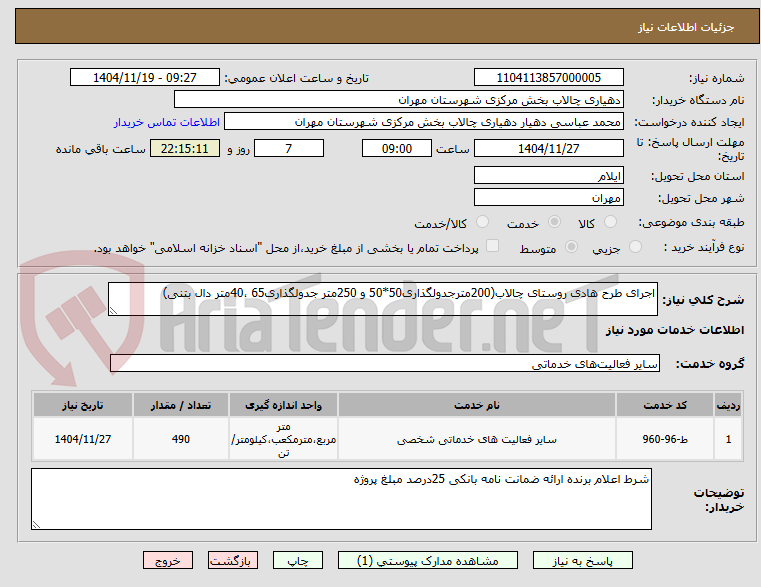The width and height of the screenshot is (761, 587).
Task: Click the resize handle of buyer notes textarea
Action: tap(36, 524)
